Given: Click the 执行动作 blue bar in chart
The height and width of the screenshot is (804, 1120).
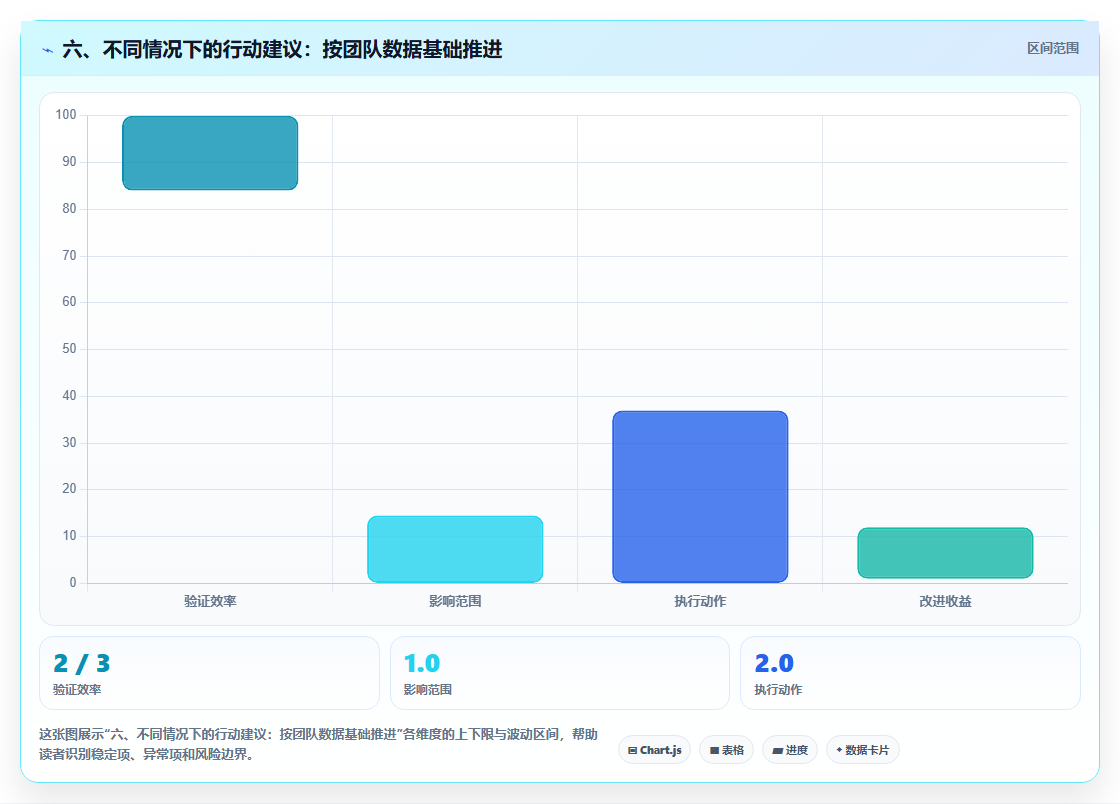Looking at the screenshot, I should [x=700, y=497].
